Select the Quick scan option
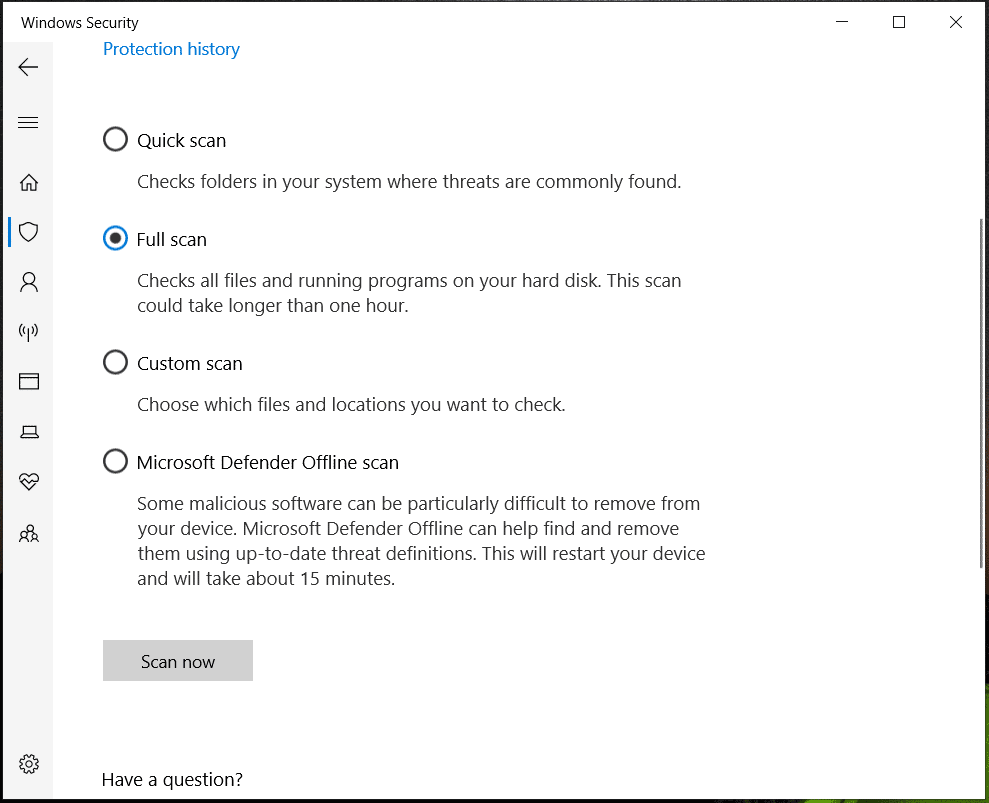The image size is (989, 803). [115, 139]
